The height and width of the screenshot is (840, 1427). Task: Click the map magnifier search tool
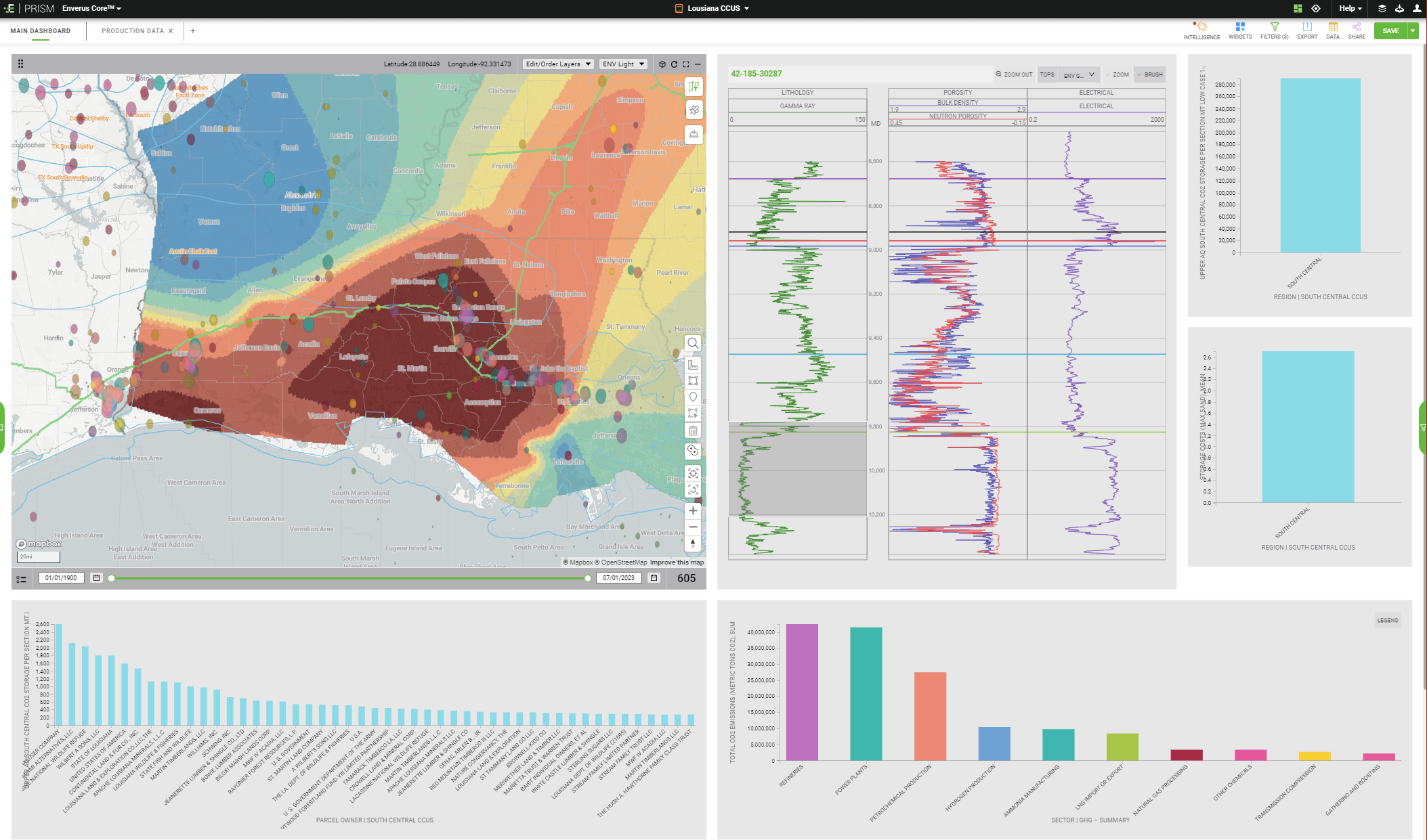(693, 343)
